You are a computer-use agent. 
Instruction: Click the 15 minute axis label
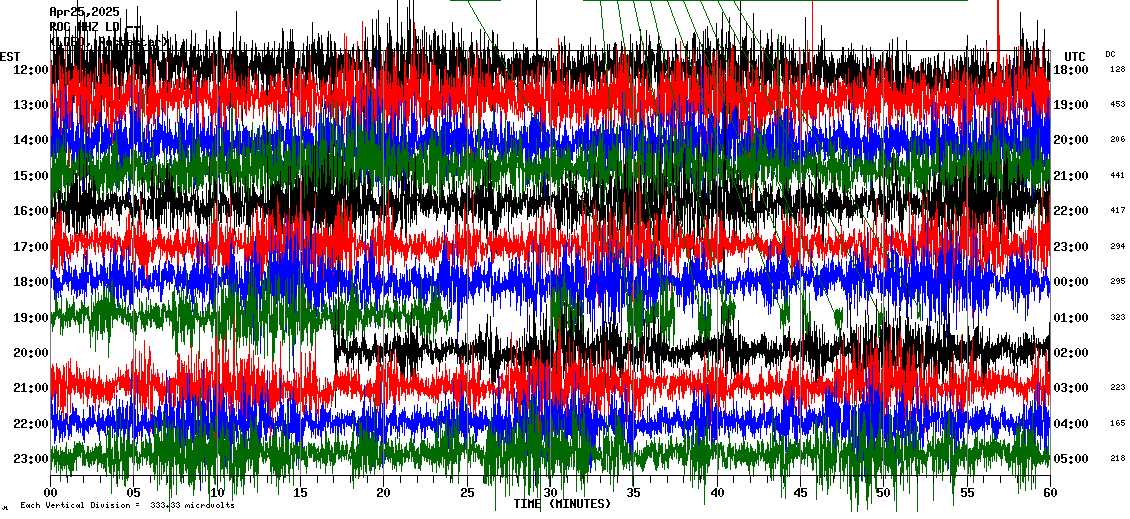tap(301, 492)
